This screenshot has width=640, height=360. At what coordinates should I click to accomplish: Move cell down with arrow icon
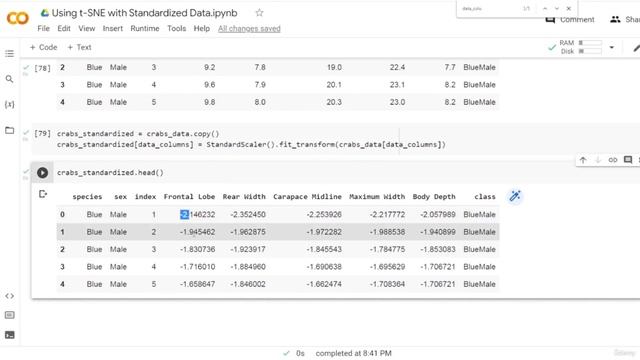(x=598, y=160)
